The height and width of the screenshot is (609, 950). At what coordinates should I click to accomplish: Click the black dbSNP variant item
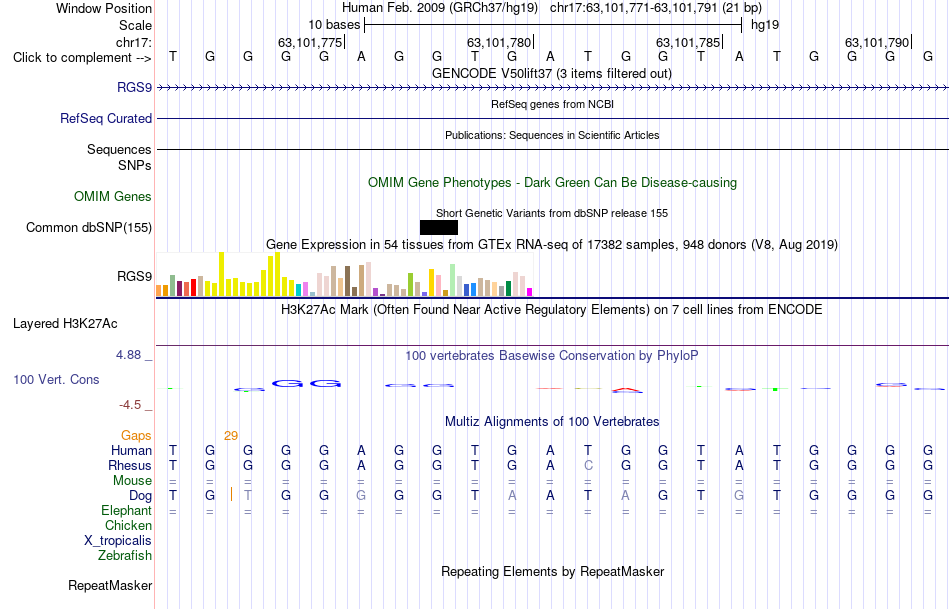coord(439,227)
